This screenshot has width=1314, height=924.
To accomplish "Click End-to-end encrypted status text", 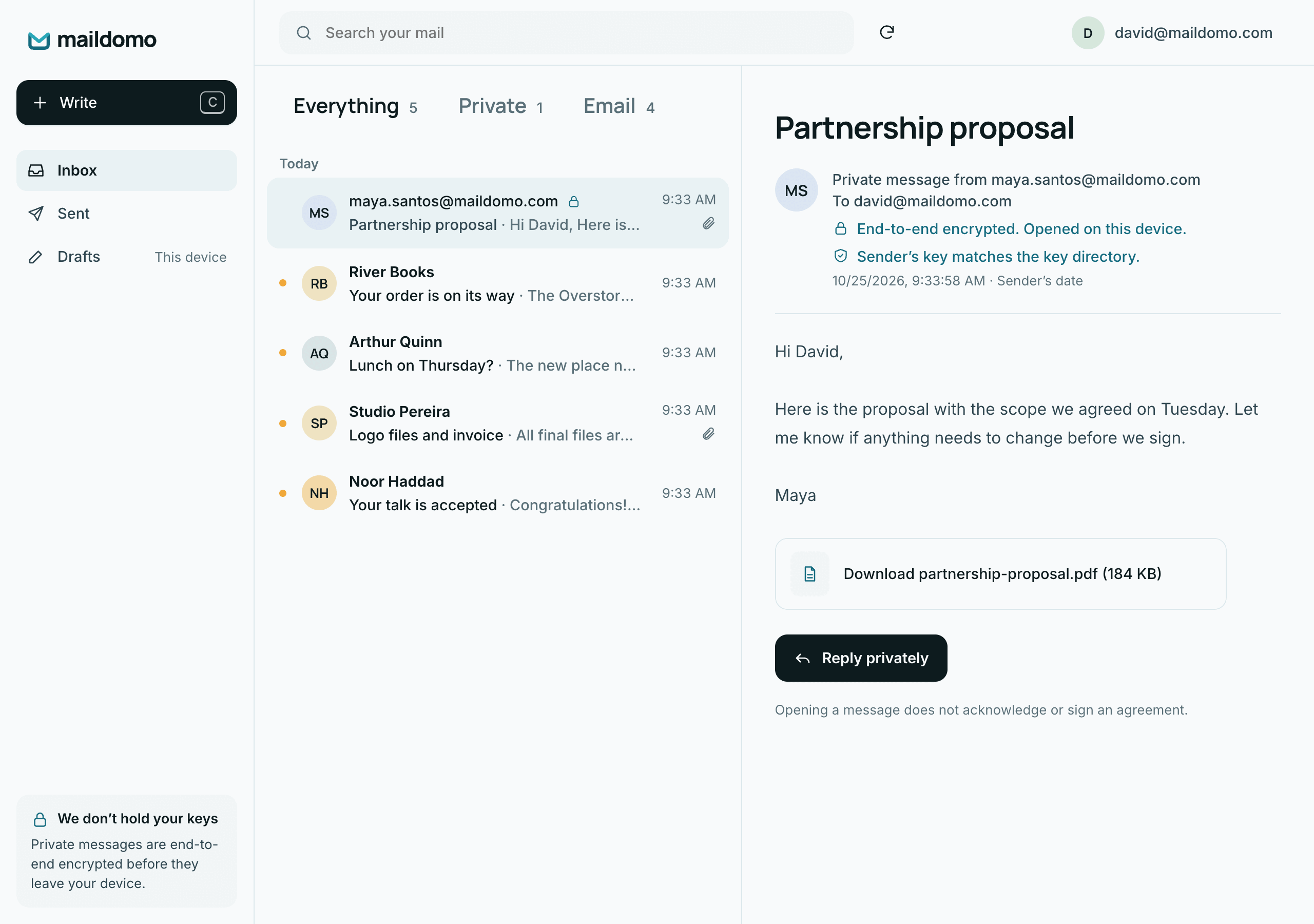I will click(x=1021, y=229).
